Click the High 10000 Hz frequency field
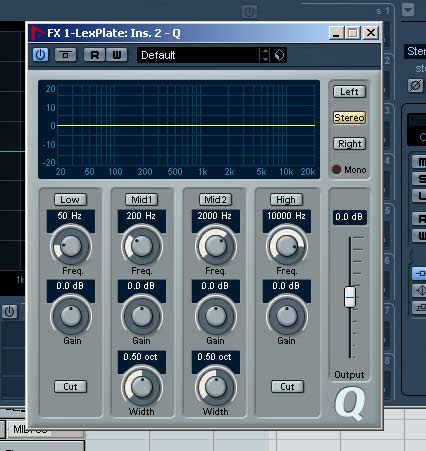426x451 pixels. 287,216
